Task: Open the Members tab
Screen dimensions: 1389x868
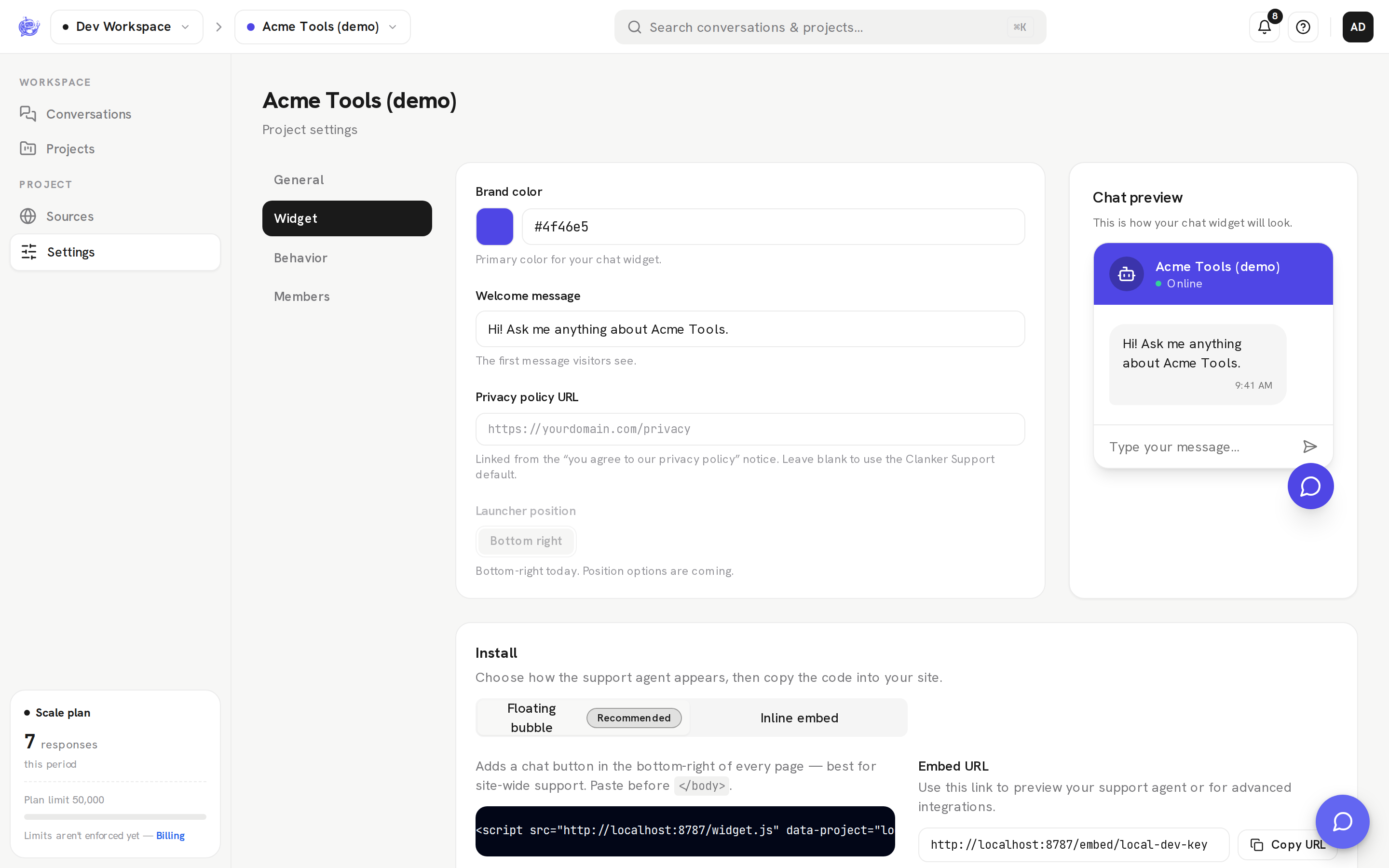Action: click(x=347, y=296)
